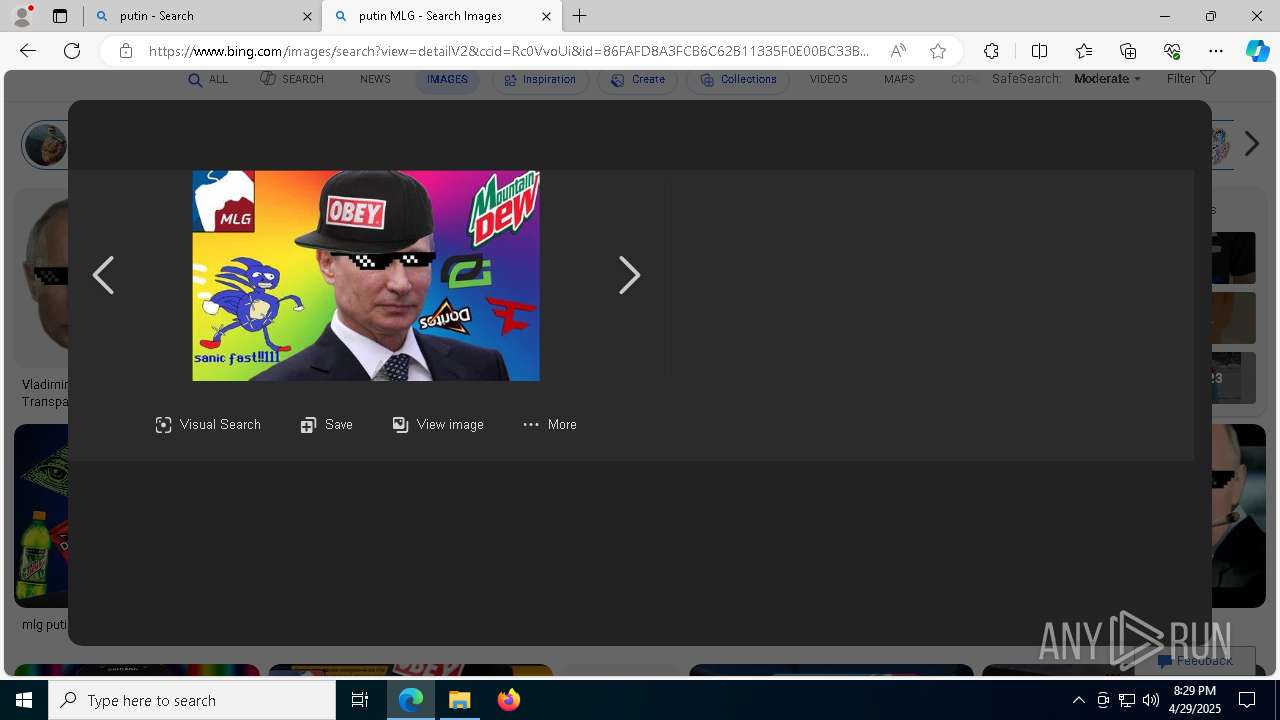This screenshot has width=1280, height=720.
Task: Open Edge profile avatar
Action: point(22,16)
